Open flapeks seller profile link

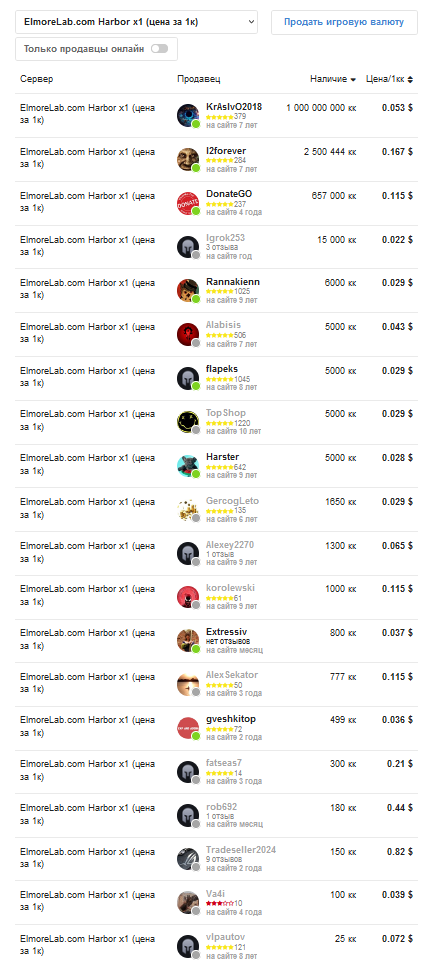[222, 369]
